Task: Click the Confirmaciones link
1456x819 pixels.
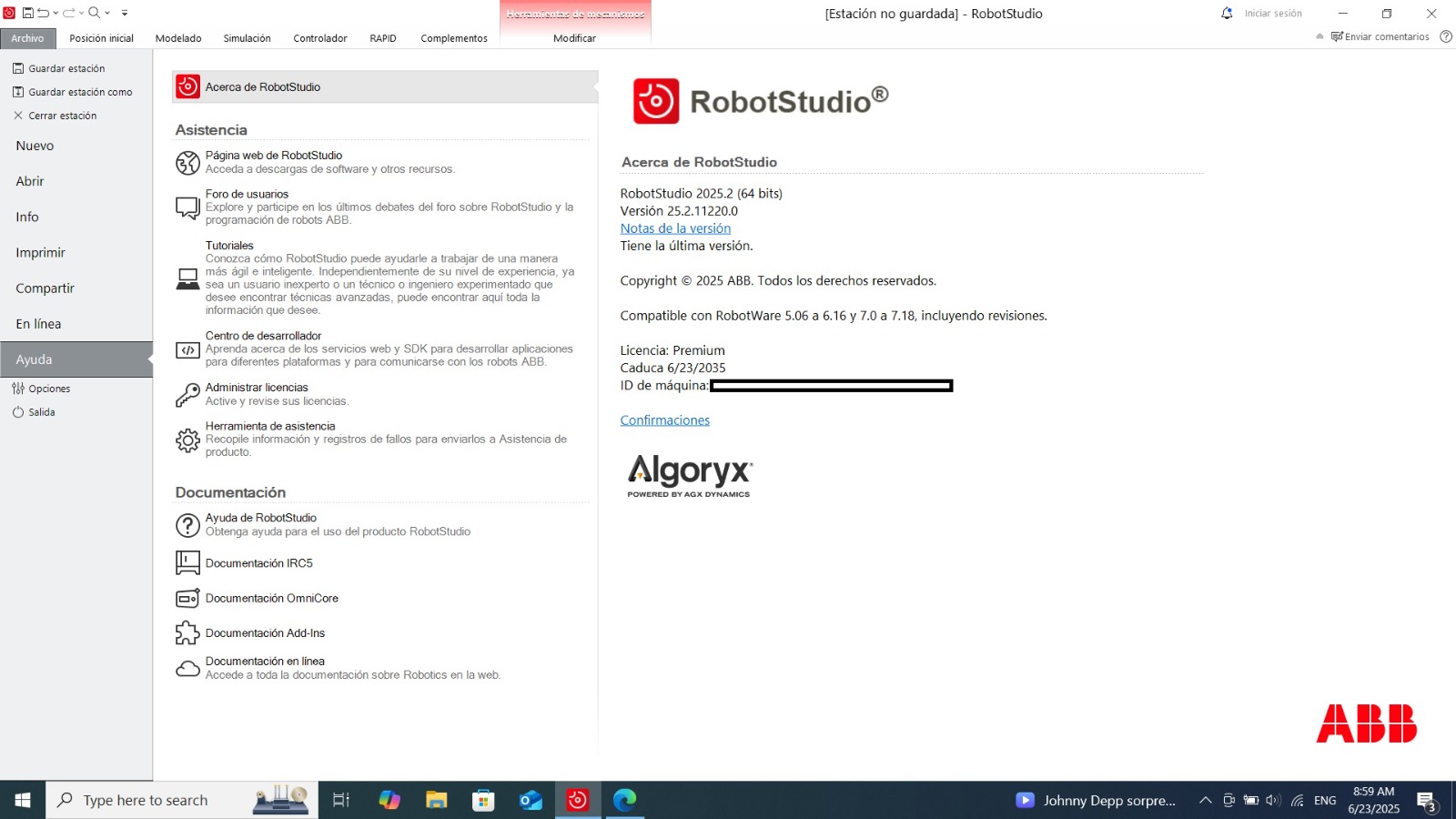Action: pyautogui.click(x=664, y=420)
